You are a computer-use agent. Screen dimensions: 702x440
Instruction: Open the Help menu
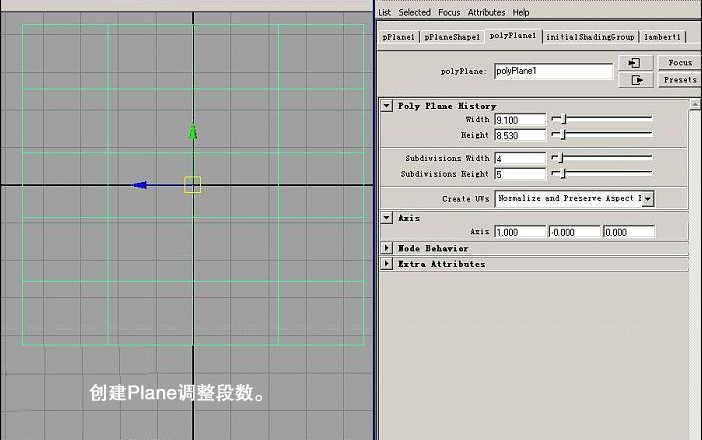point(521,13)
